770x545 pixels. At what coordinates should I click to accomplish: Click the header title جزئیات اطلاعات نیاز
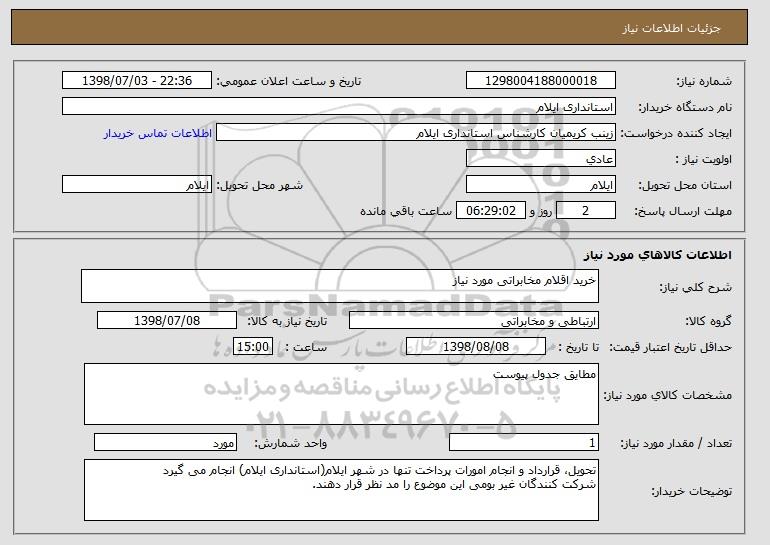click(671, 28)
